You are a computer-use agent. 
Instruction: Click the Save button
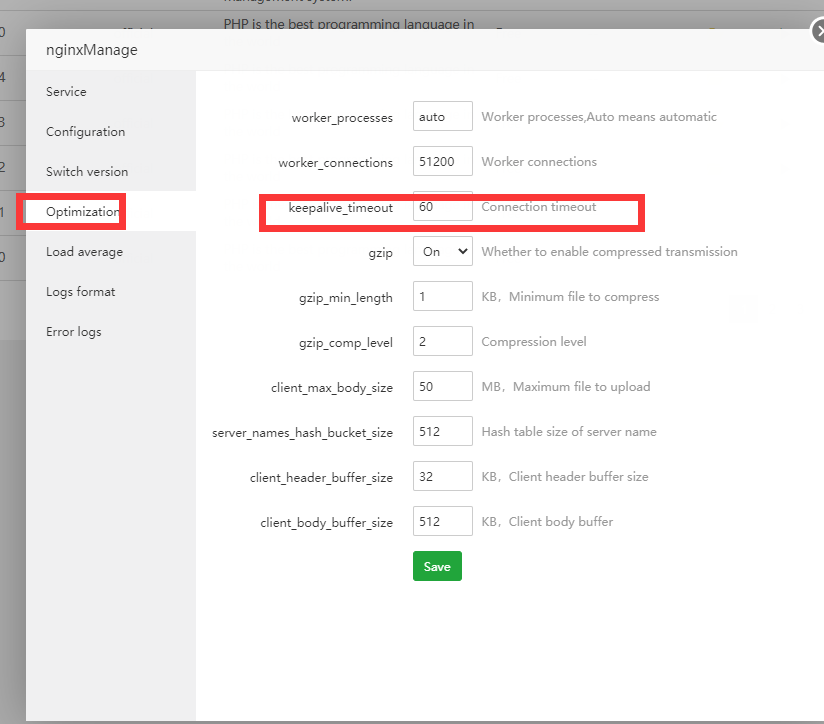[437, 567]
